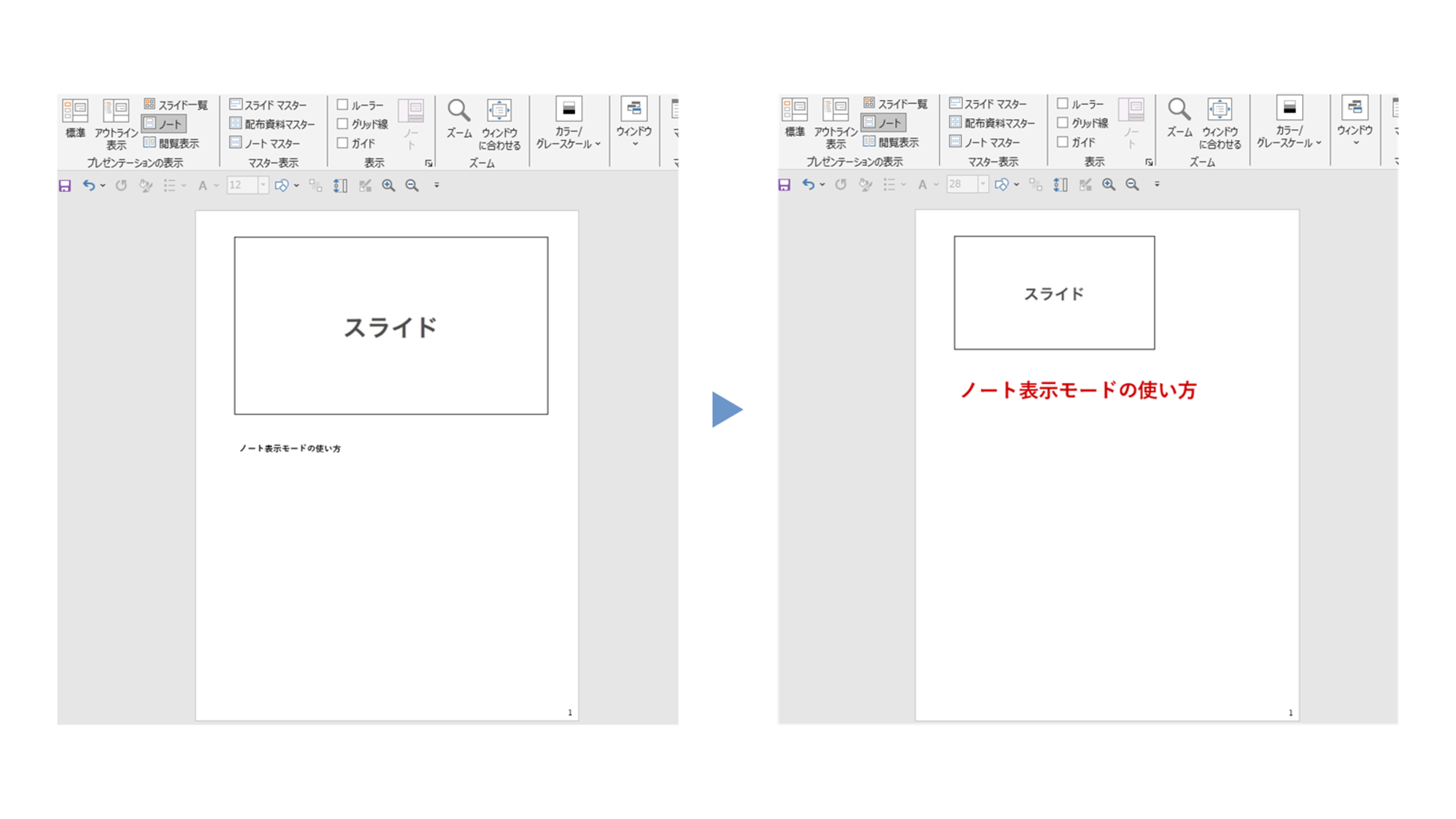Click save icon in right quick toolbar
The height and width of the screenshot is (819, 1456).
(x=785, y=185)
